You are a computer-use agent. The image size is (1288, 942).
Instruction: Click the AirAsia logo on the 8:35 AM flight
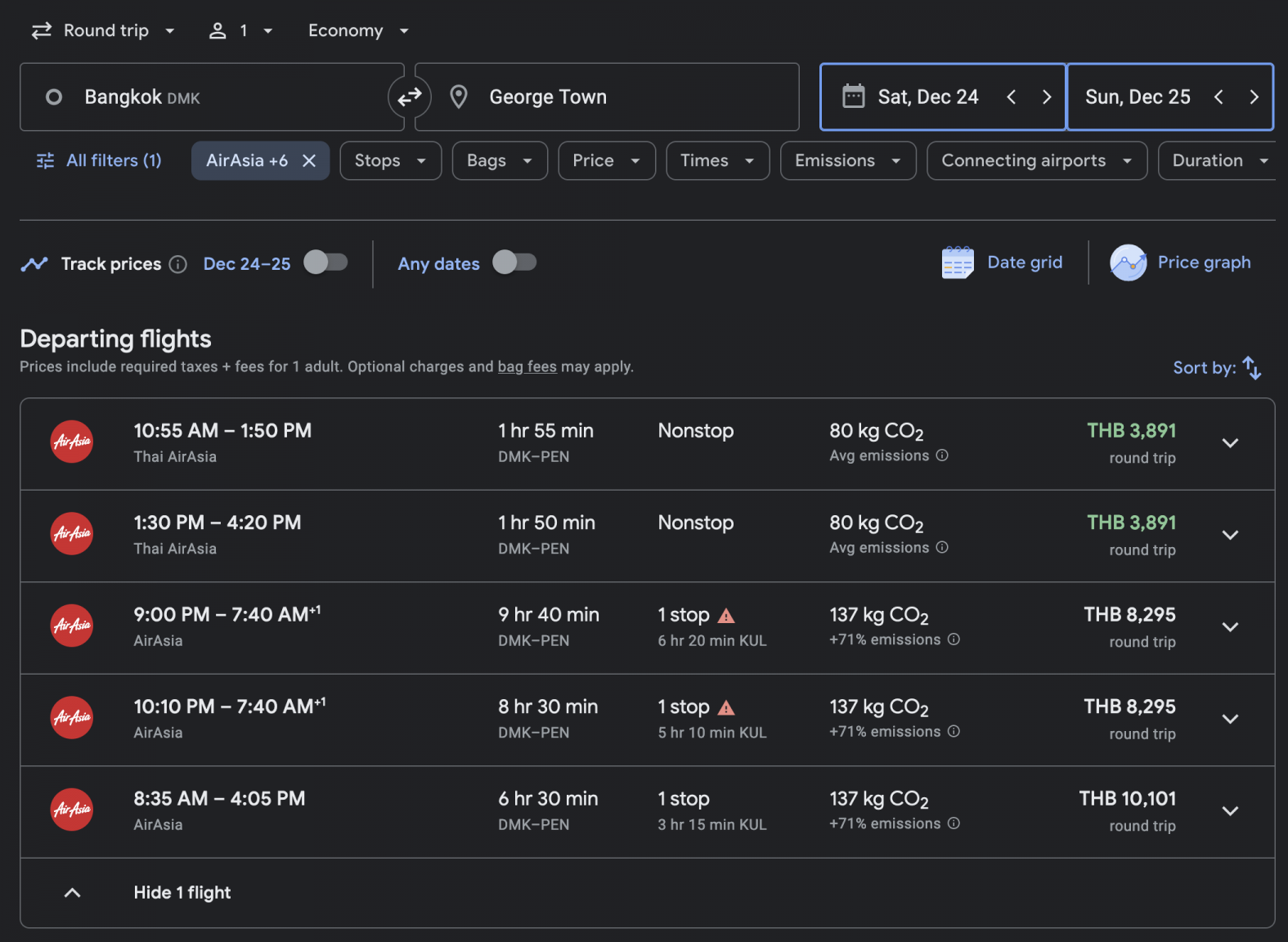point(72,810)
